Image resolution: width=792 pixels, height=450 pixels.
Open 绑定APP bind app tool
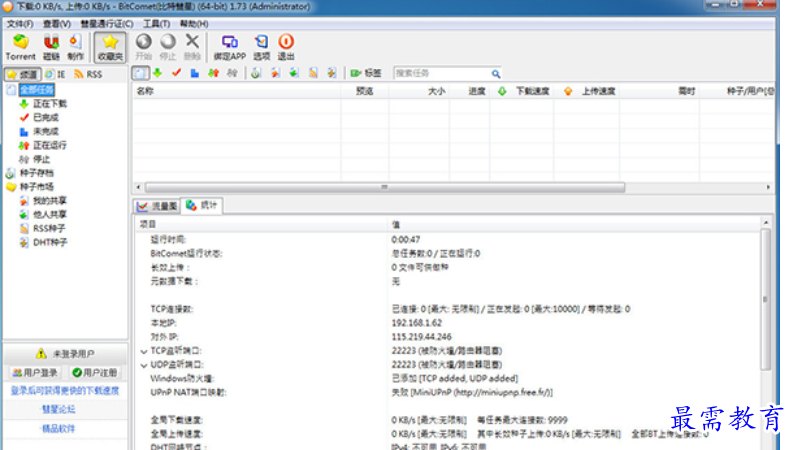click(x=229, y=47)
